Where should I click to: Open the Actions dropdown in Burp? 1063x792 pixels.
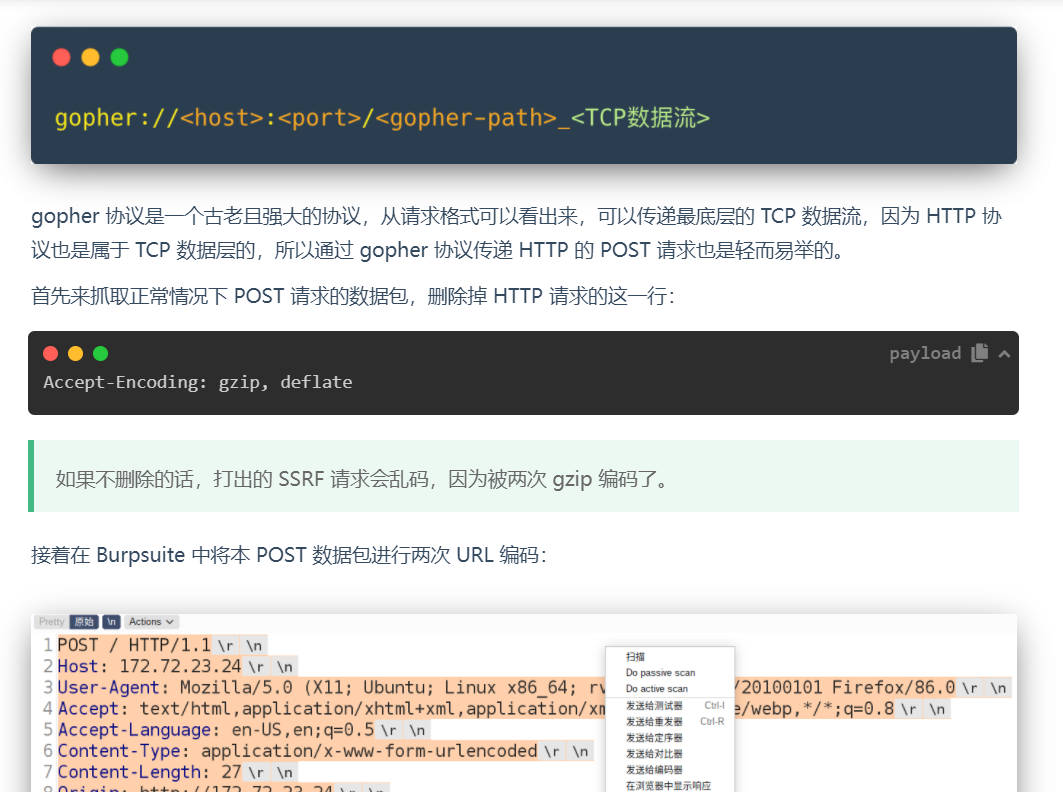(x=152, y=622)
